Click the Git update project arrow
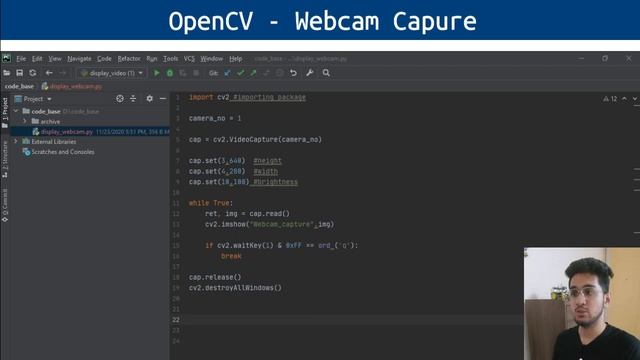The height and width of the screenshot is (360, 640). click(x=227, y=73)
